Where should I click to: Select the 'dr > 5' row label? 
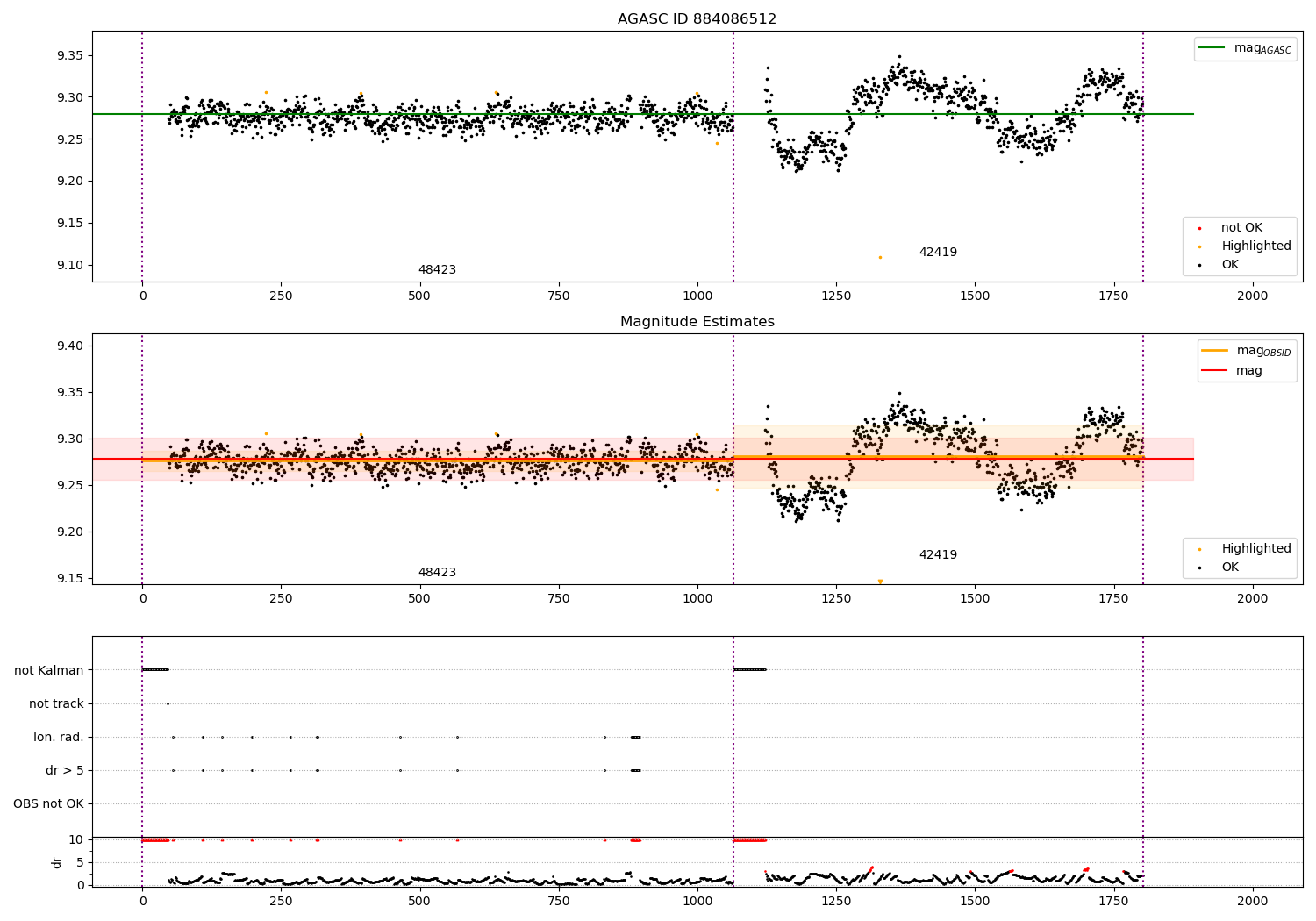click(65, 771)
